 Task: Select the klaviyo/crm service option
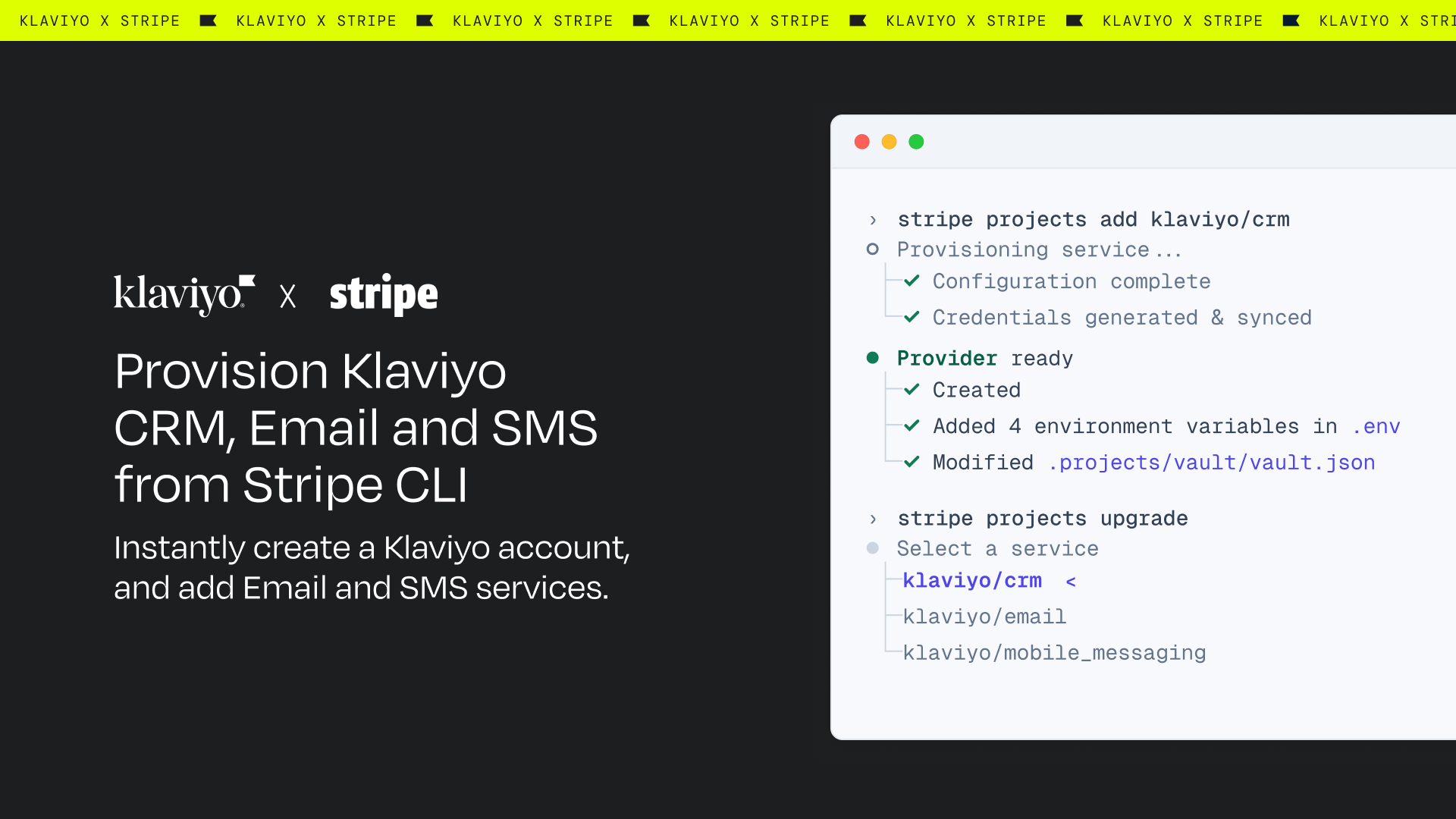tap(972, 581)
